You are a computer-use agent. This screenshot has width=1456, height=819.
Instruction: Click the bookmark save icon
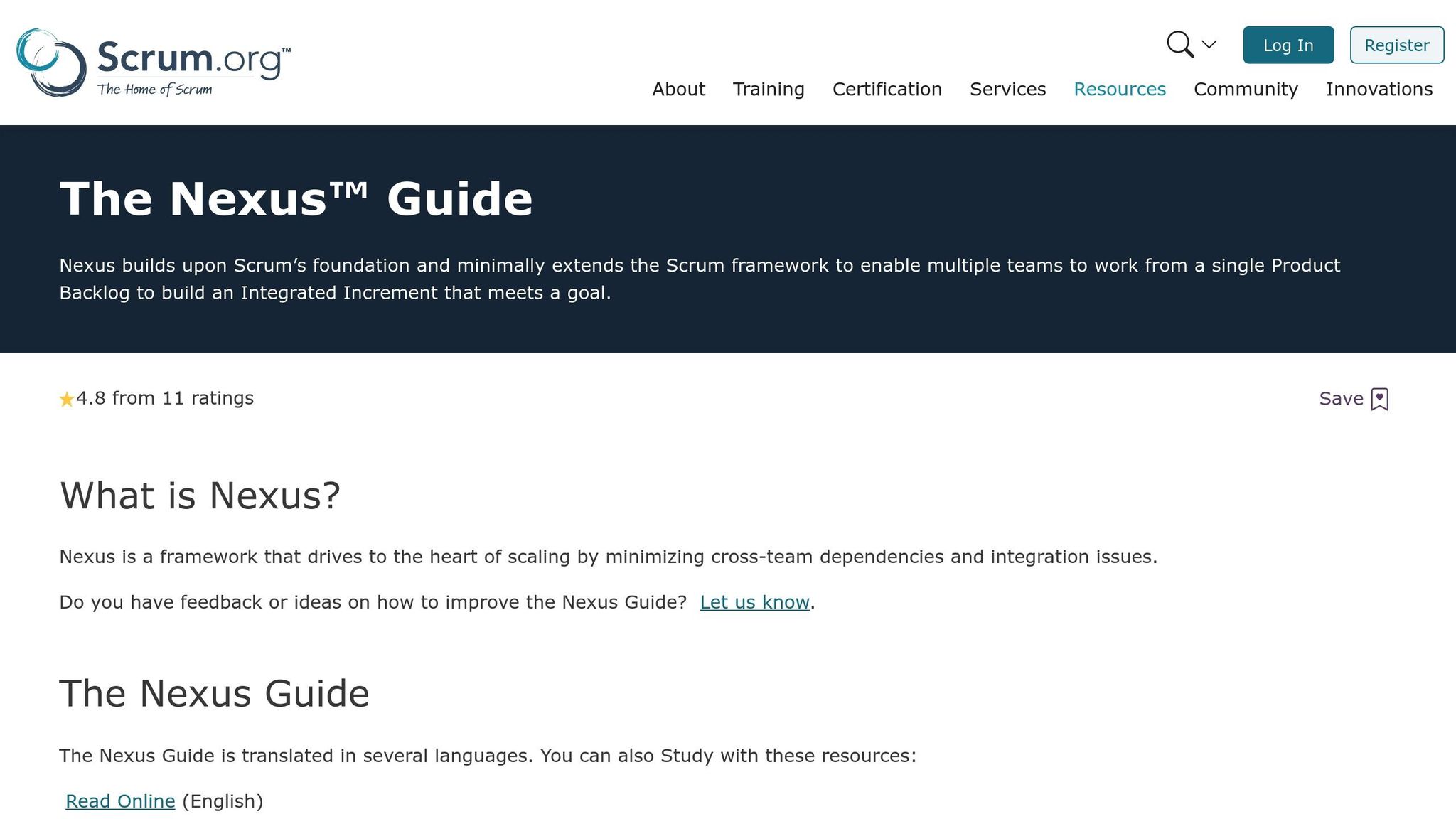1379,399
